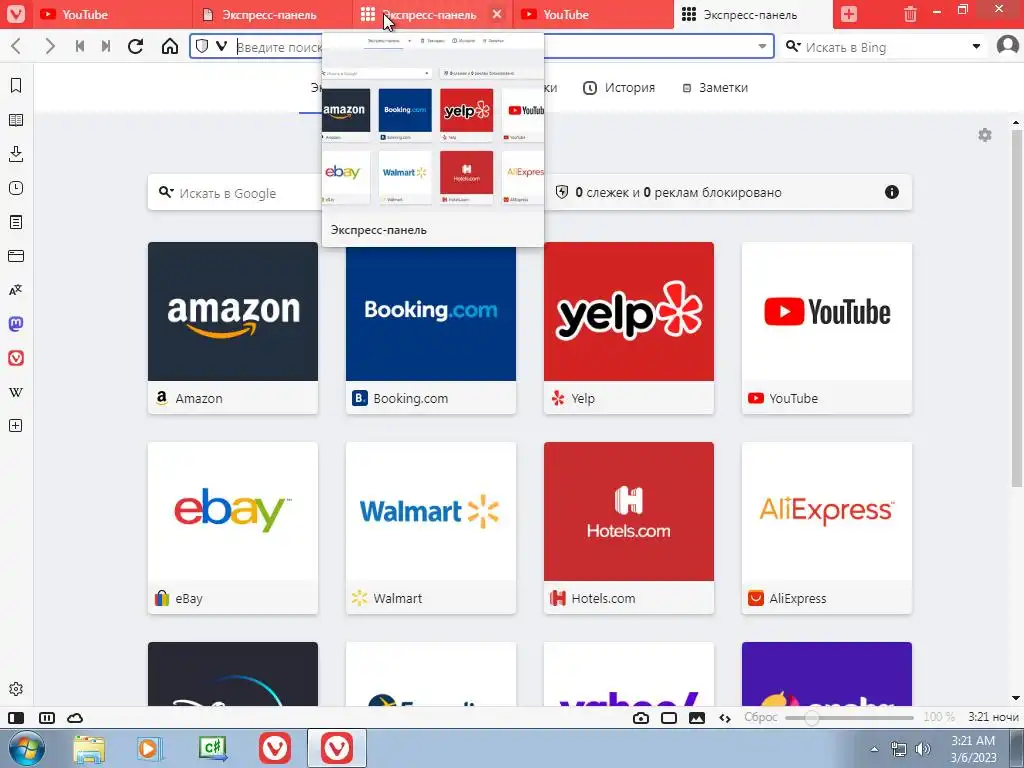Focus the Искать в Bing search field
Screen dimensions: 1024x768
pyautogui.click(x=884, y=47)
